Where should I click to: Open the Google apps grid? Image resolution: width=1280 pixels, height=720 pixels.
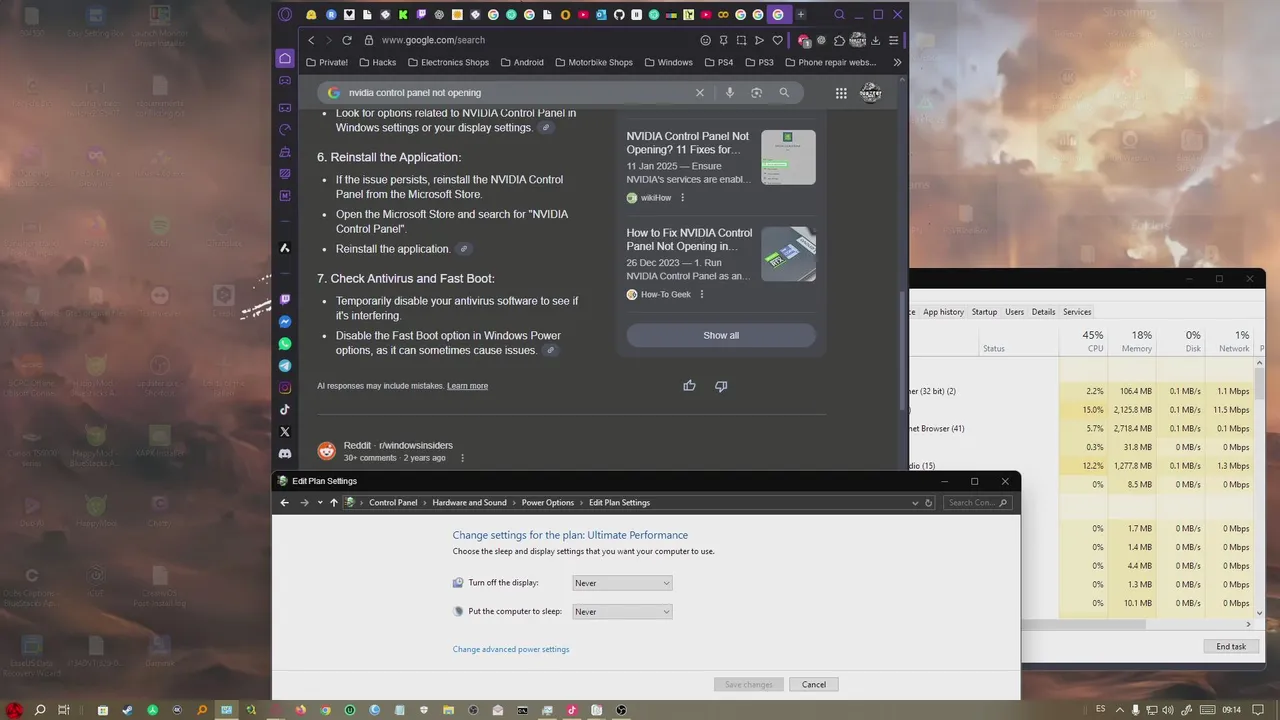pyautogui.click(x=841, y=93)
